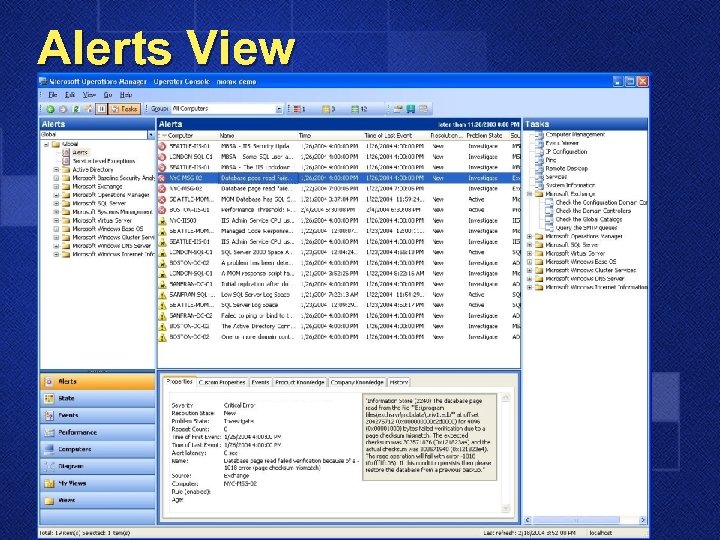Open the Go menu

[108, 95]
